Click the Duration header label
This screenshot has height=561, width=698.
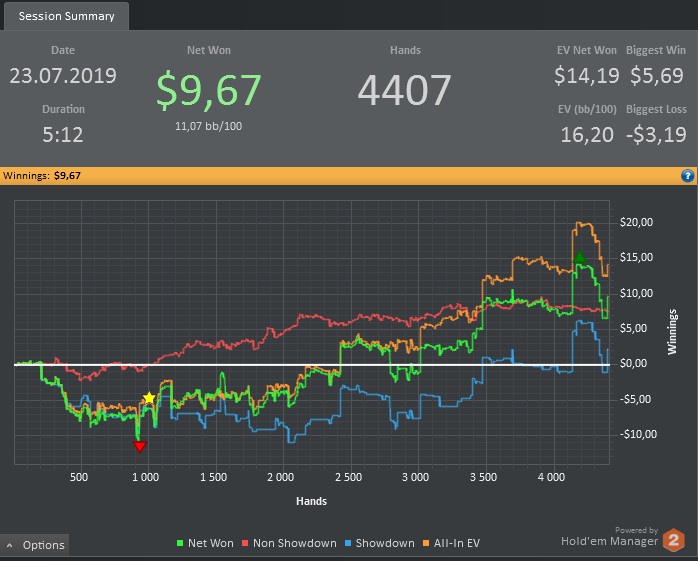[x=63, y=110]
